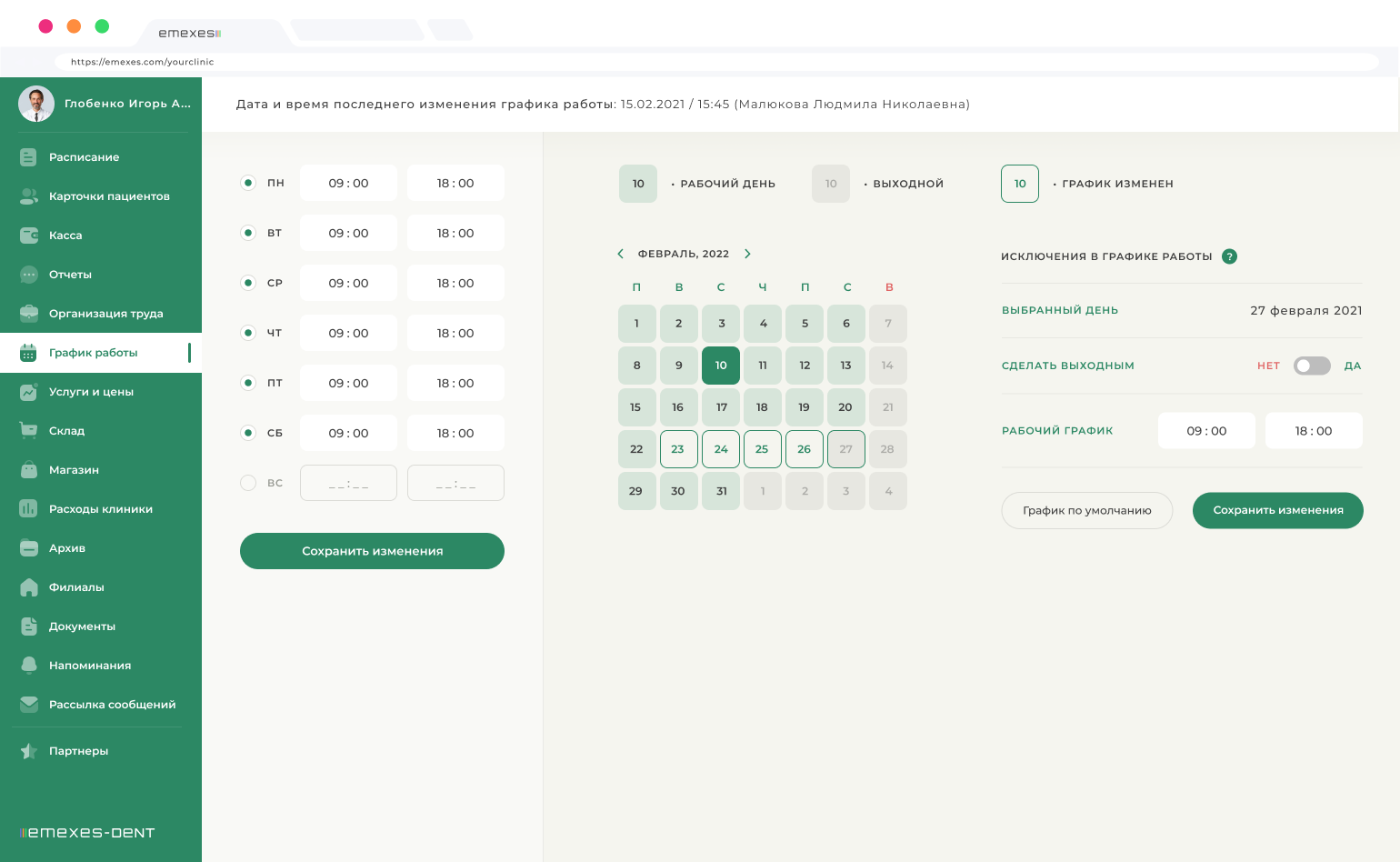Click the Архив box icon
Image resolution: width=1400 pixels, height=862 pixels.
point(28,548)
